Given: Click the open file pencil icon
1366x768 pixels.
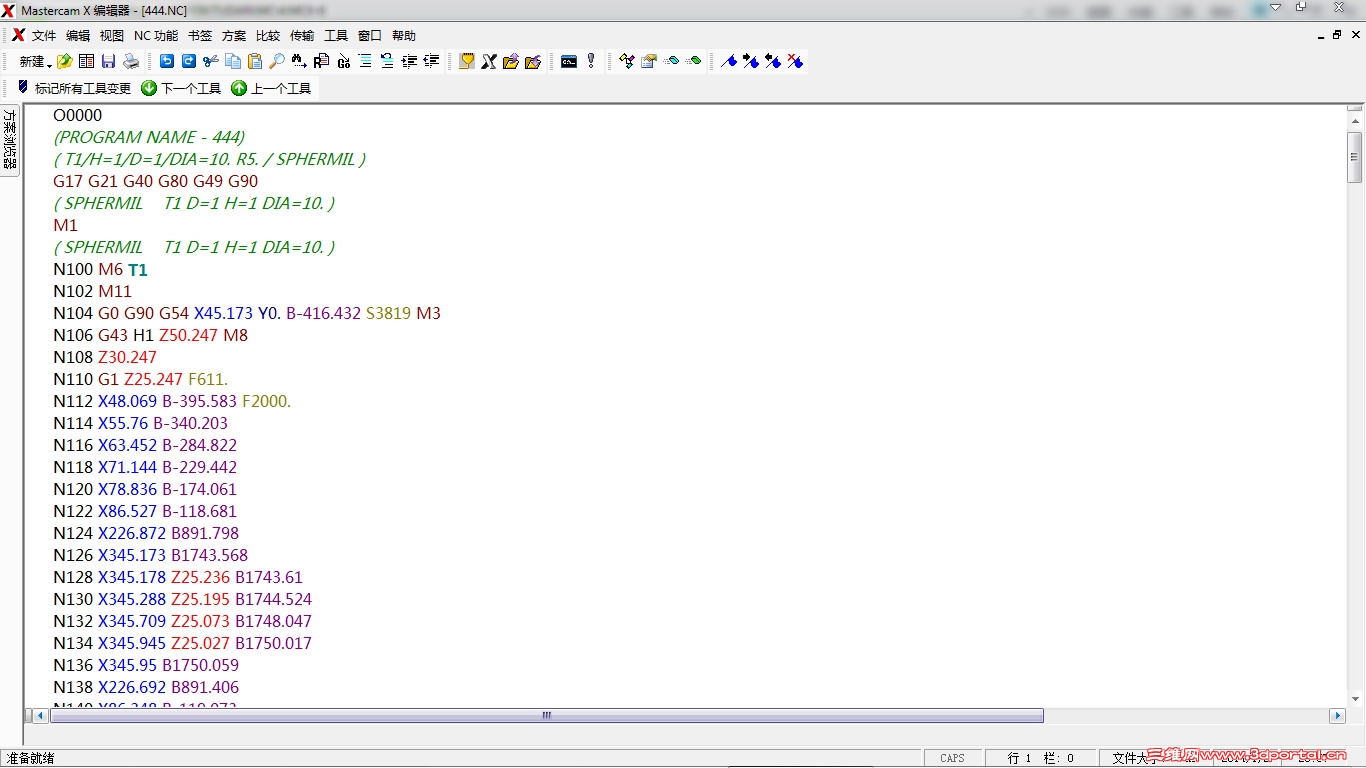Looking at the screenshot, I should (x=65, y=62).
